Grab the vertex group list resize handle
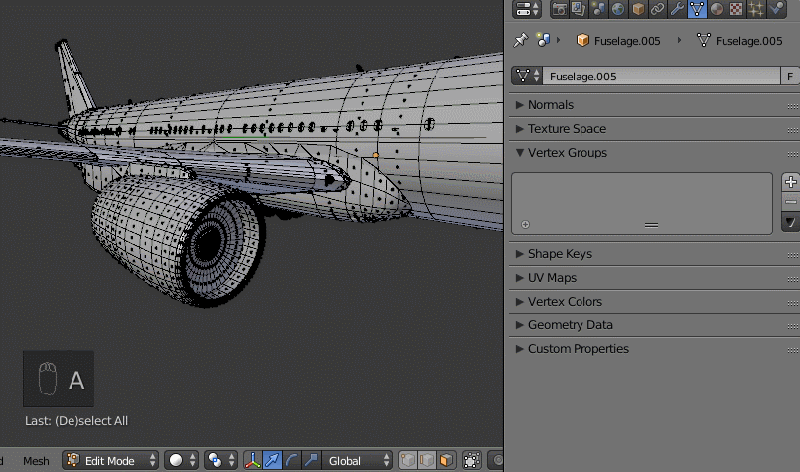This screenshot has height=472, width=800. pyautogui.click(x=651, y=225)
